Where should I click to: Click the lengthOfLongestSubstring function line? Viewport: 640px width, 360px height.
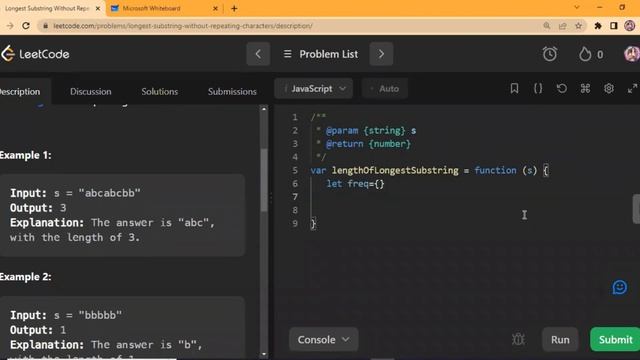(x=430, y=170)
